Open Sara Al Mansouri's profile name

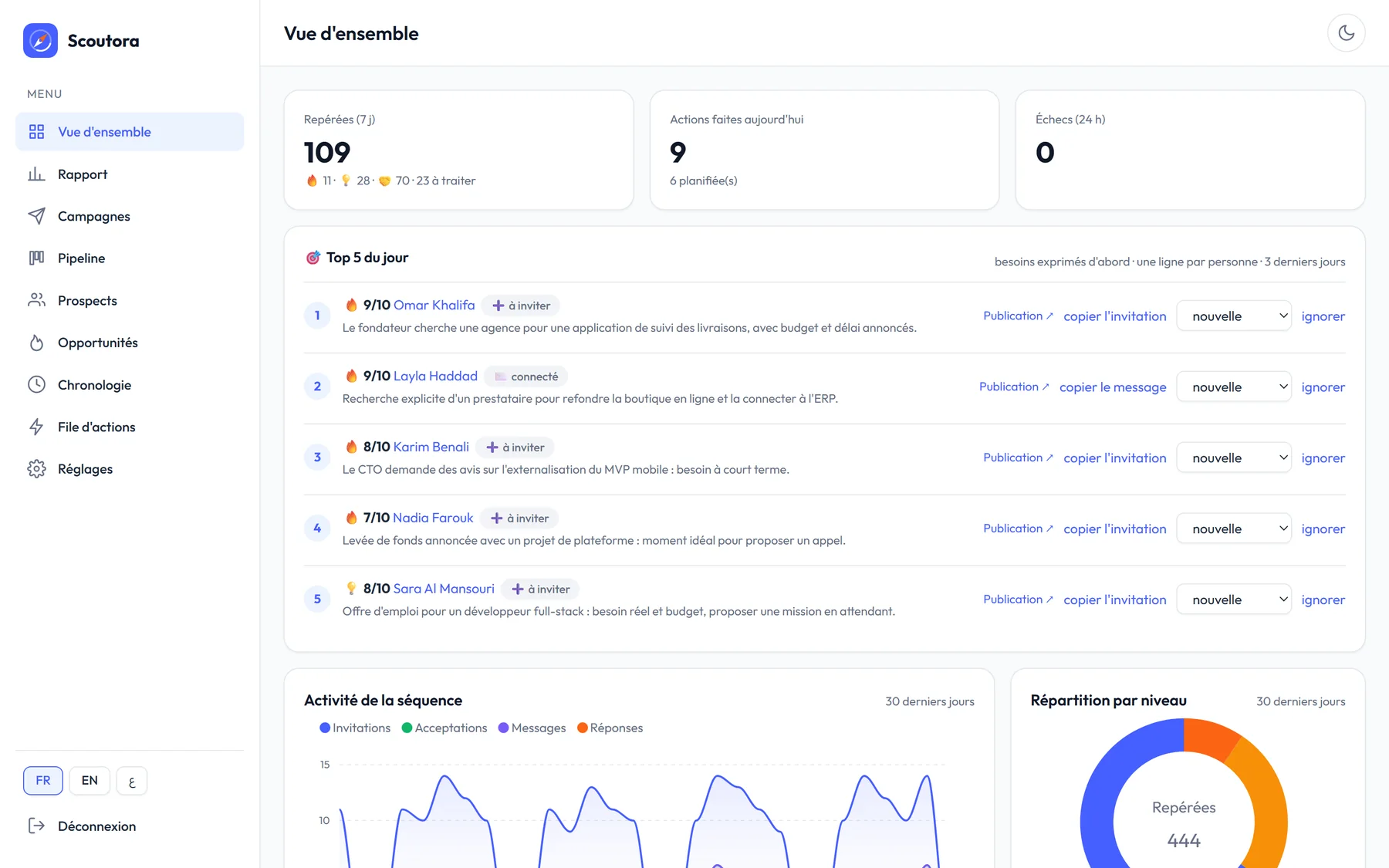coord(444,589)
